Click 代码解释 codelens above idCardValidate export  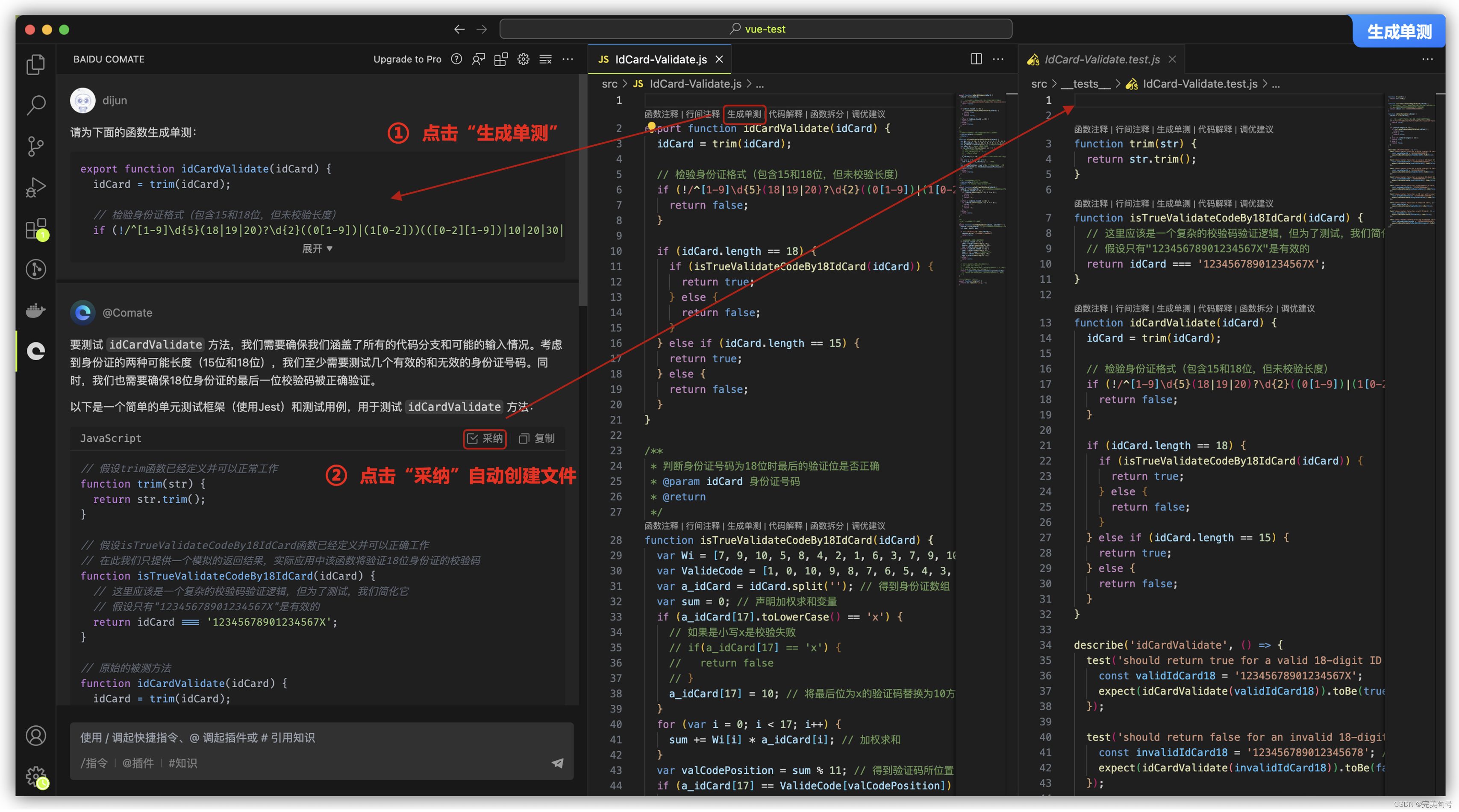click(785, 114)
